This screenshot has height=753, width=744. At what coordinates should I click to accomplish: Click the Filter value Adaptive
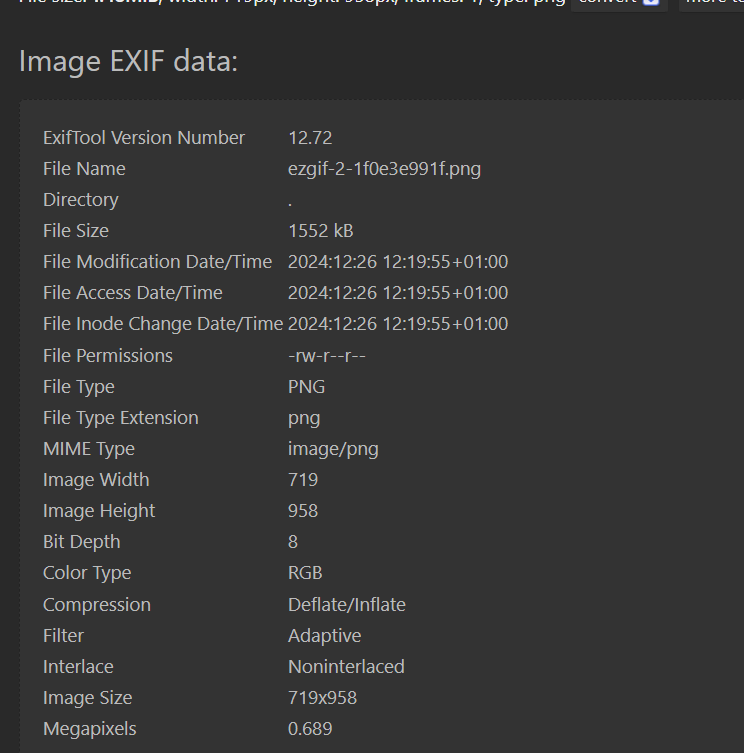coord(324,636)
